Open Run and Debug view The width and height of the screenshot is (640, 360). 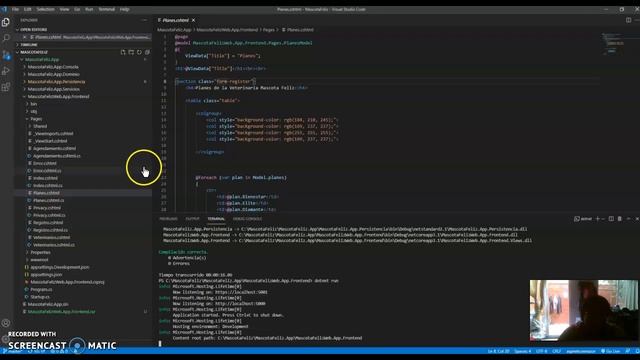[6, 71]
